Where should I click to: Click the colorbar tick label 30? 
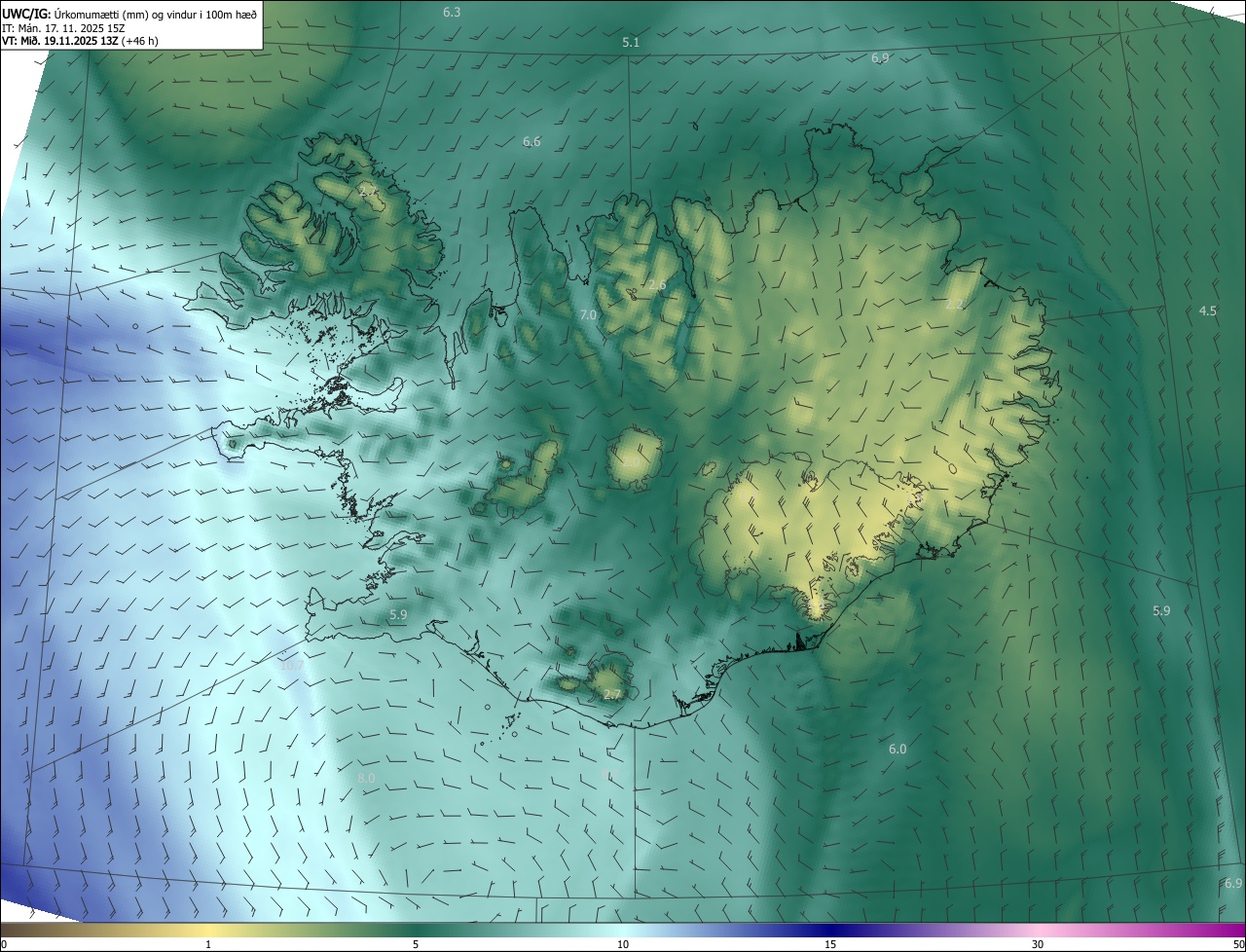pos(1038,944)
